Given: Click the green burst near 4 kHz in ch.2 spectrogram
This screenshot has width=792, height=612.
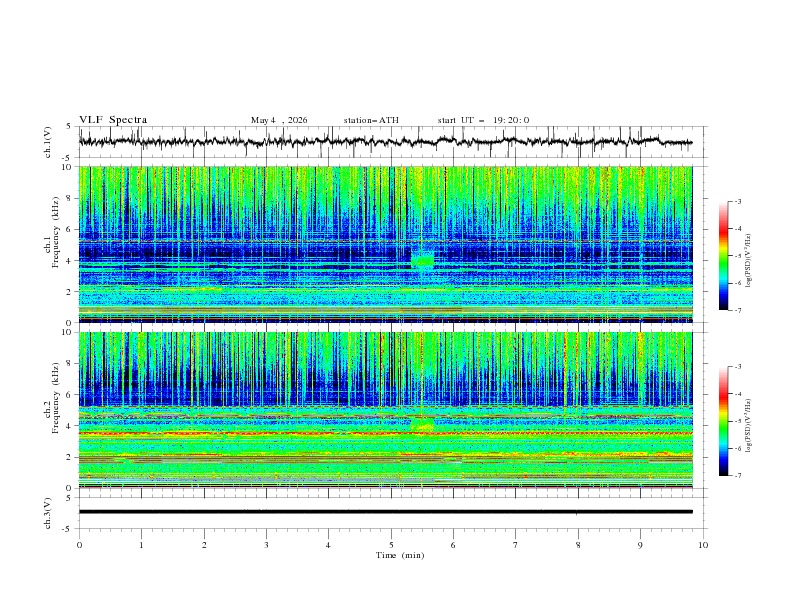Looking at the screenshot, I should pos(423,423).
